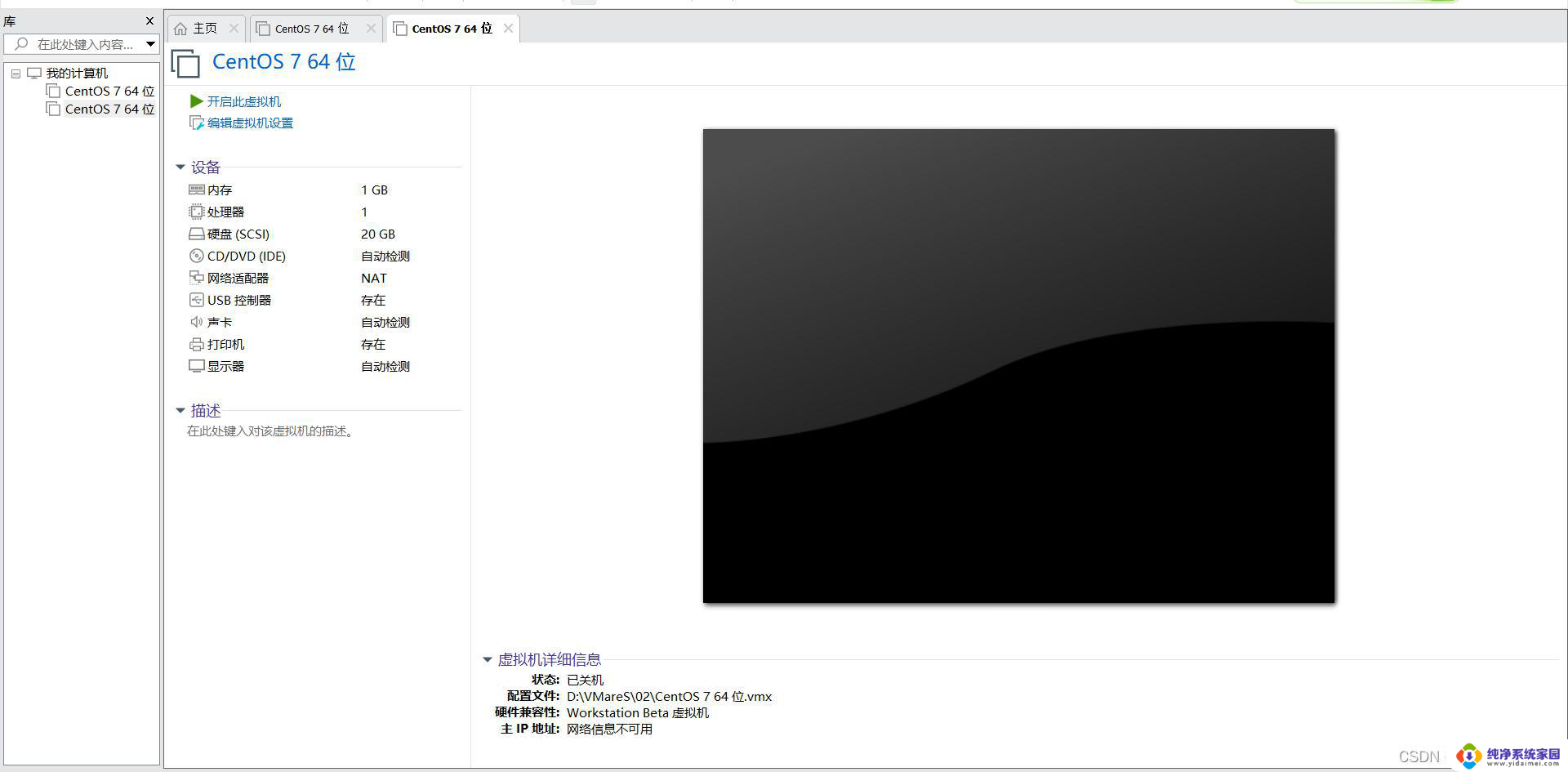Screen dimensions: 1568x772
Task: Click the VM icon of the first CentOS tree entry
Action: click(53, 91)
